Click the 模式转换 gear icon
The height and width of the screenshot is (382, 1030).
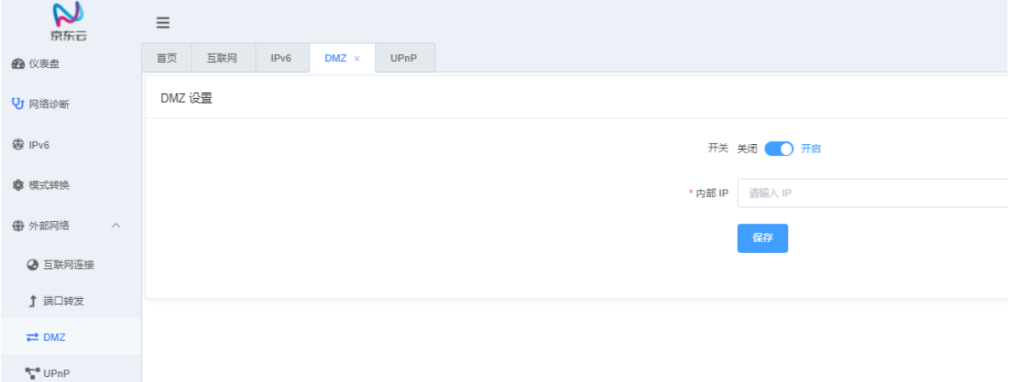click(x=18, y=186)
